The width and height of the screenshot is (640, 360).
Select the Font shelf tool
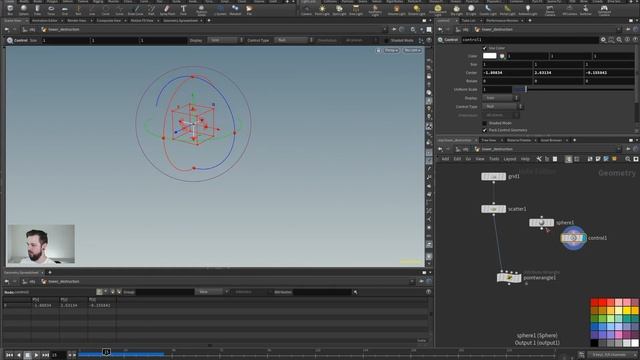183,9
